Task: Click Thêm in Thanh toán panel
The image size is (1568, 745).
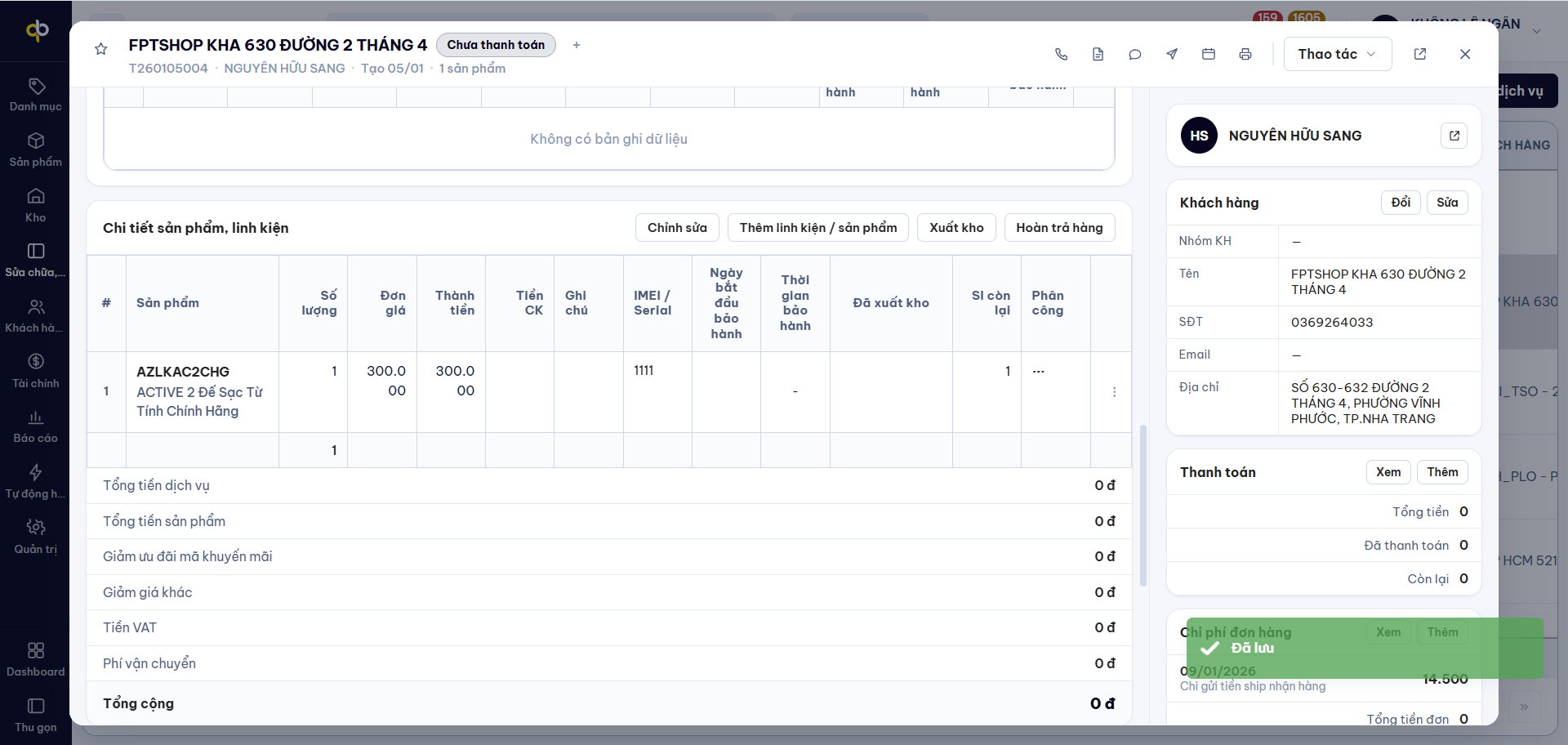Action: click(1442, 472)
